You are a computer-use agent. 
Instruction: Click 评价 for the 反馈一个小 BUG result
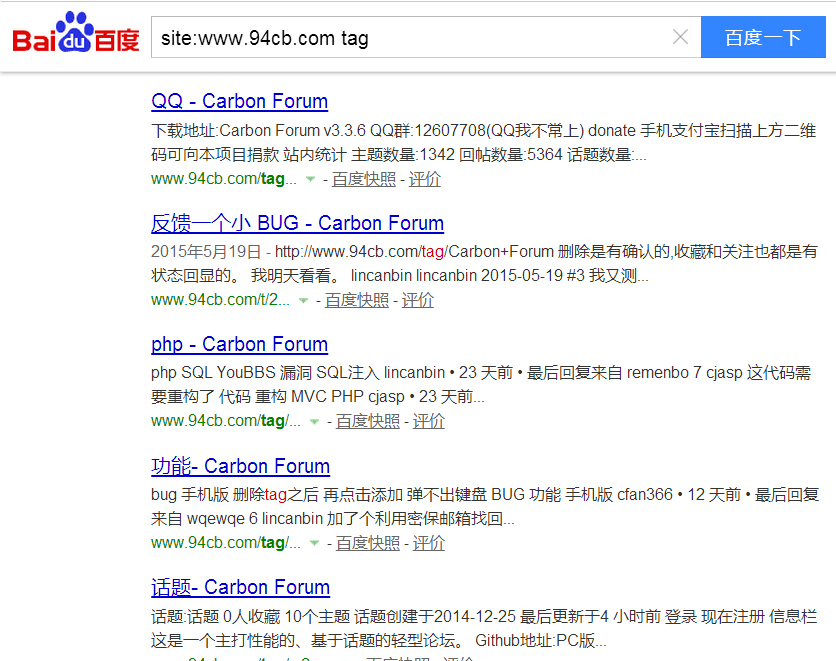[417, 300]
